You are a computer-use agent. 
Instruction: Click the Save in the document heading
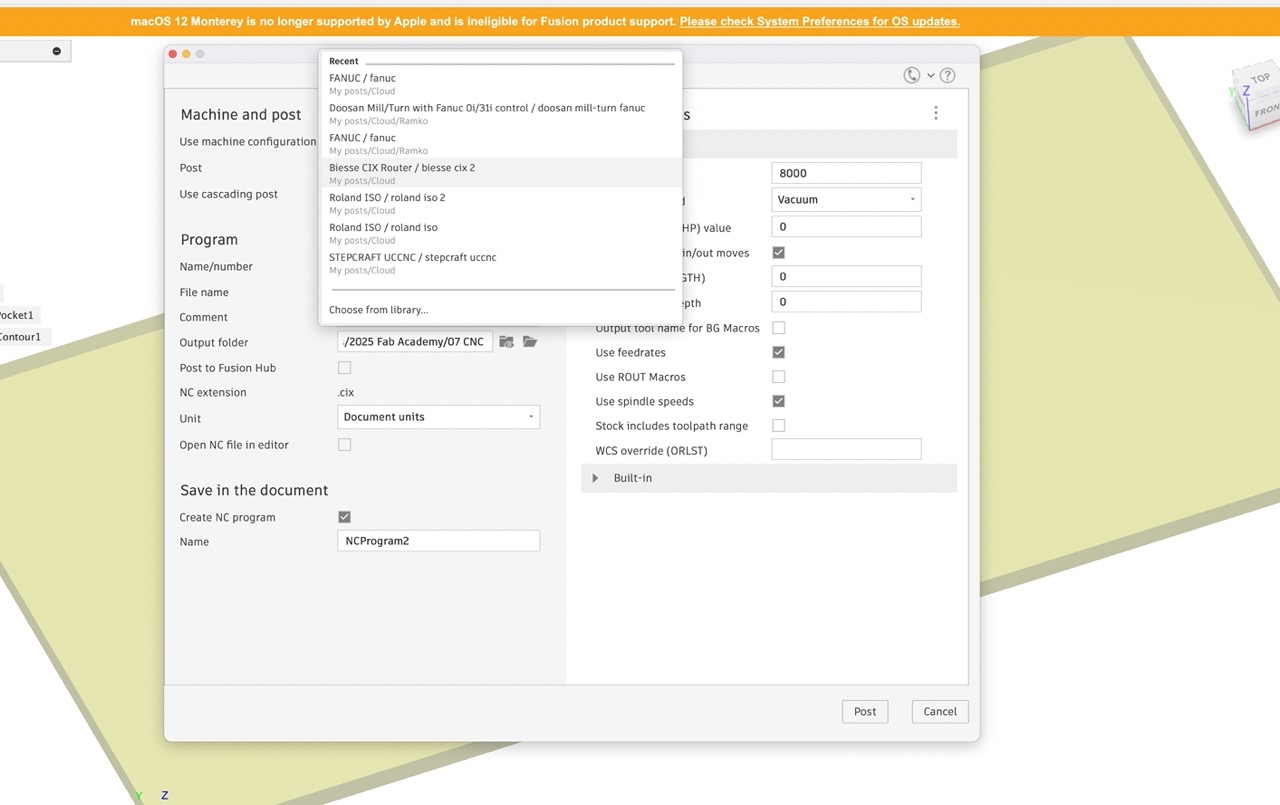point(254,490)
